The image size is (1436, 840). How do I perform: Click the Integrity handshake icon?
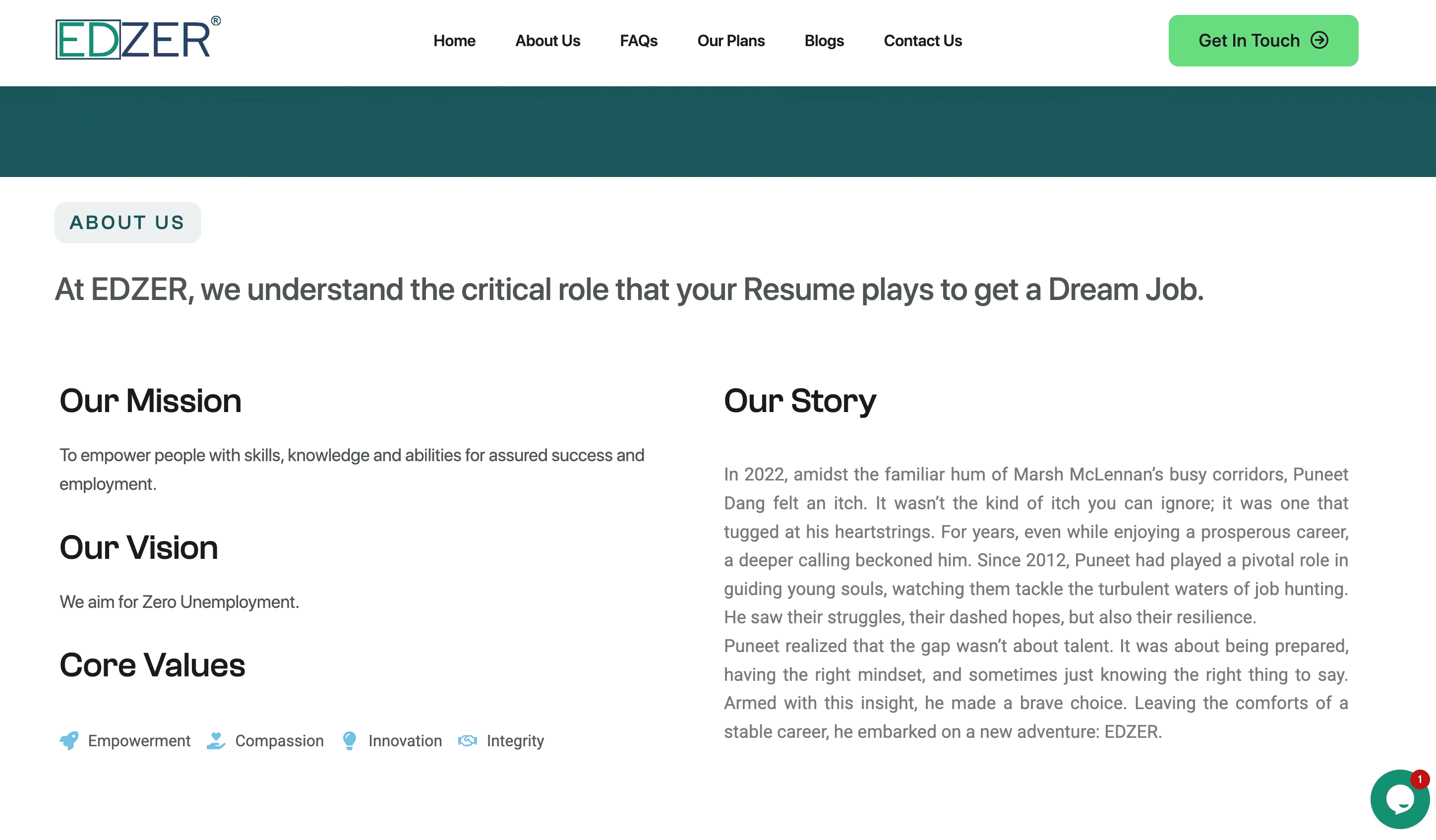point(467,740)
